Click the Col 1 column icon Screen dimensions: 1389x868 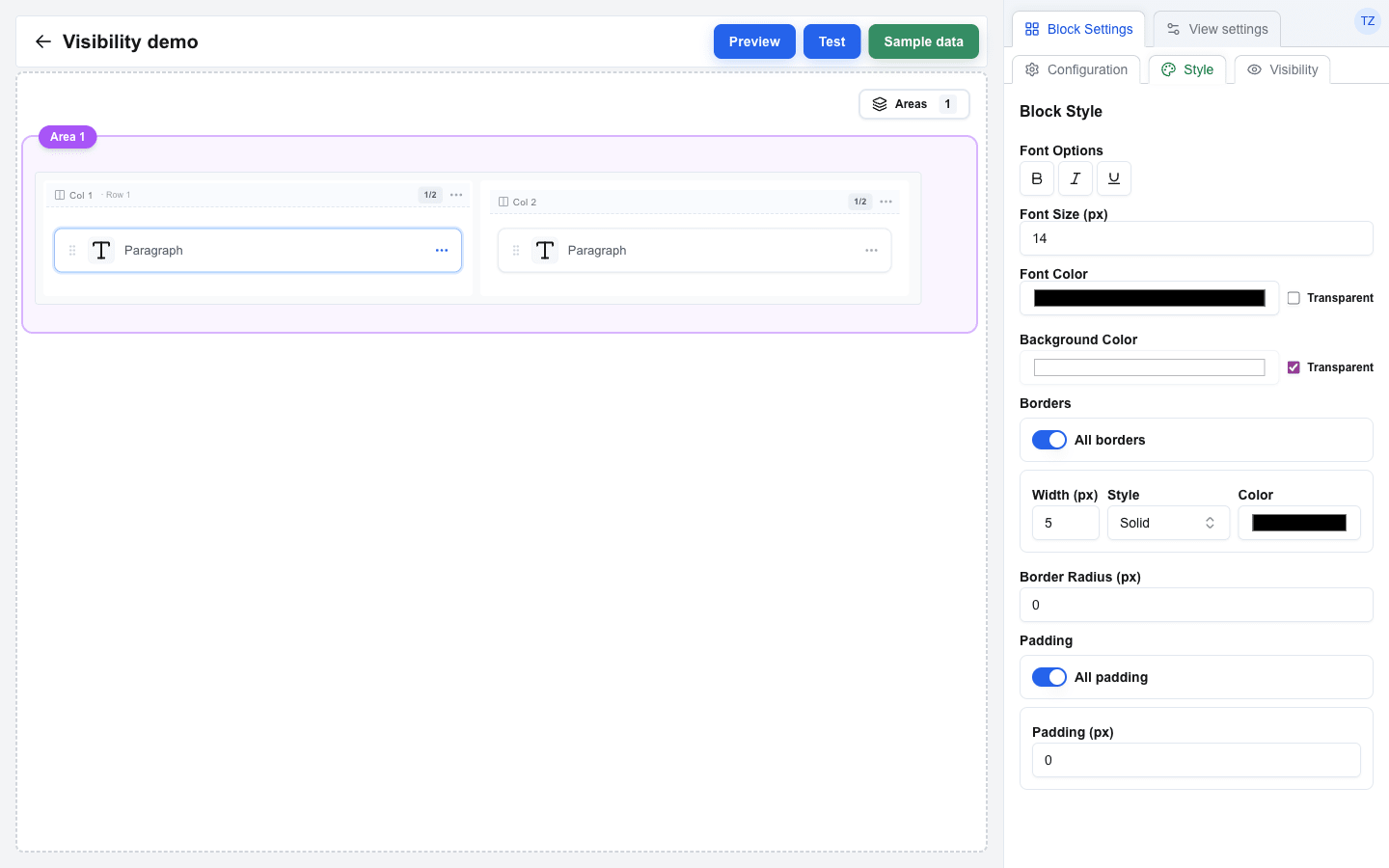[x=60, y=195]
